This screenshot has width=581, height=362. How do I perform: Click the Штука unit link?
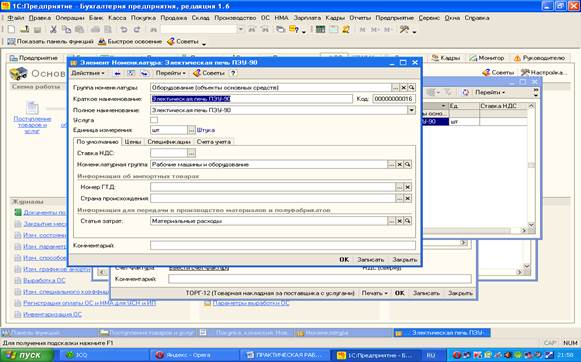pos(206,130)
